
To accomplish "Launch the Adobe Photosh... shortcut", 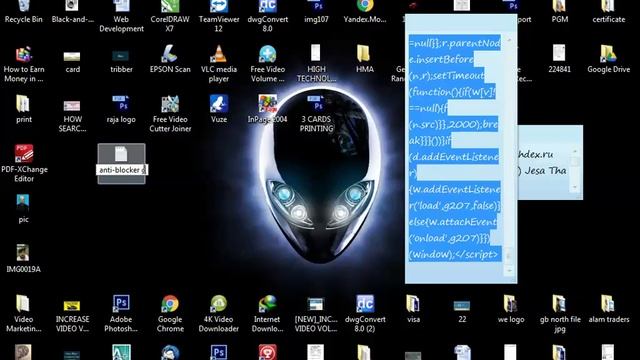I will coord(121,314).
